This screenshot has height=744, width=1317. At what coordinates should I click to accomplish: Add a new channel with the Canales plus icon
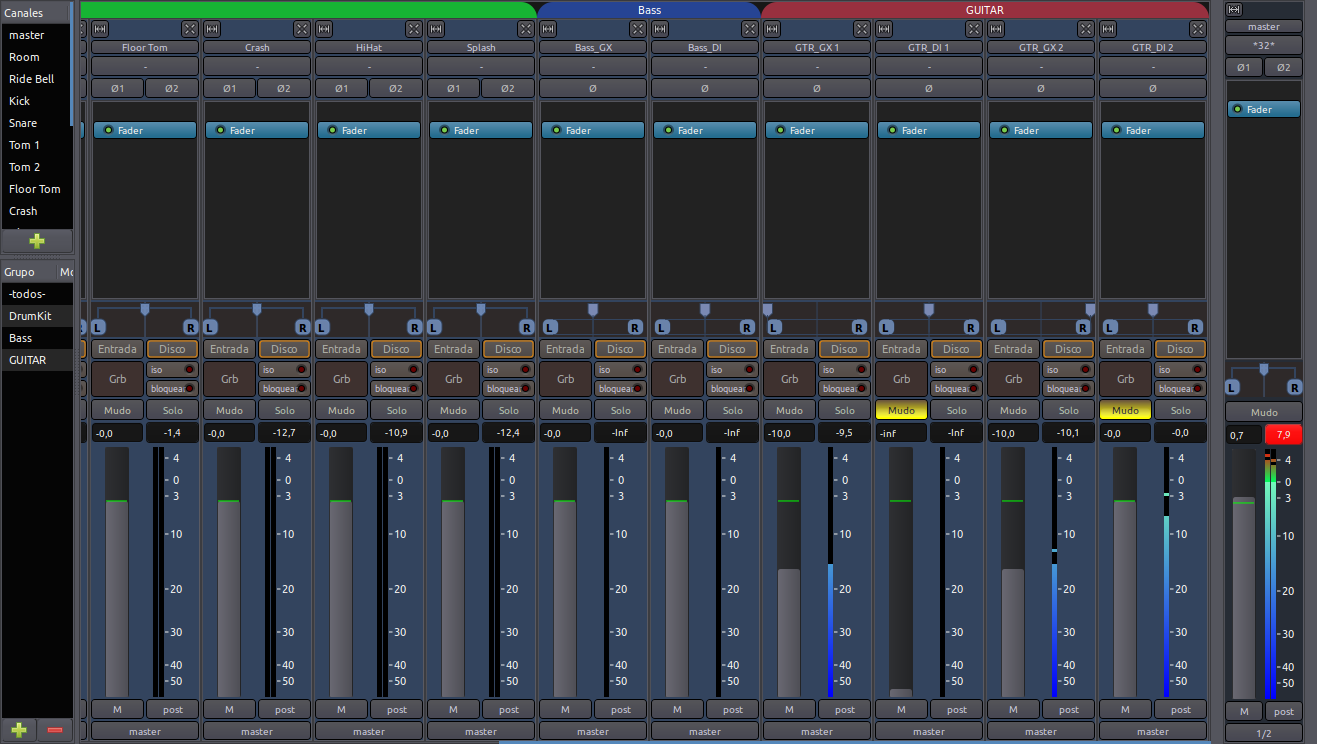point(37,241)
